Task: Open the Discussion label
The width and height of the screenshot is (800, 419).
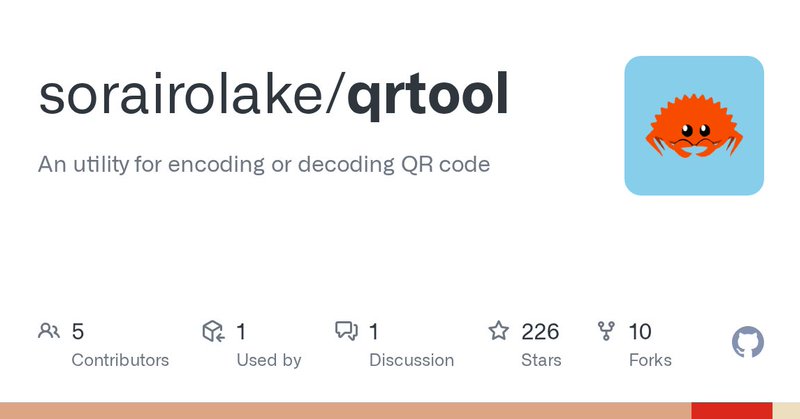Action: coord(411,360)
